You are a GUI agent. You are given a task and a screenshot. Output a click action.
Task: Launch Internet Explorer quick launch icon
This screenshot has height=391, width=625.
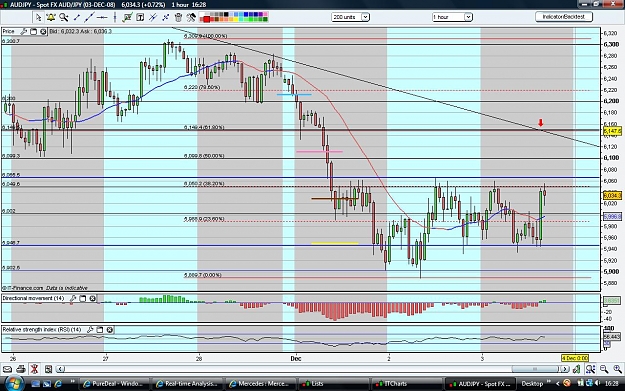[x=58, y=384]
